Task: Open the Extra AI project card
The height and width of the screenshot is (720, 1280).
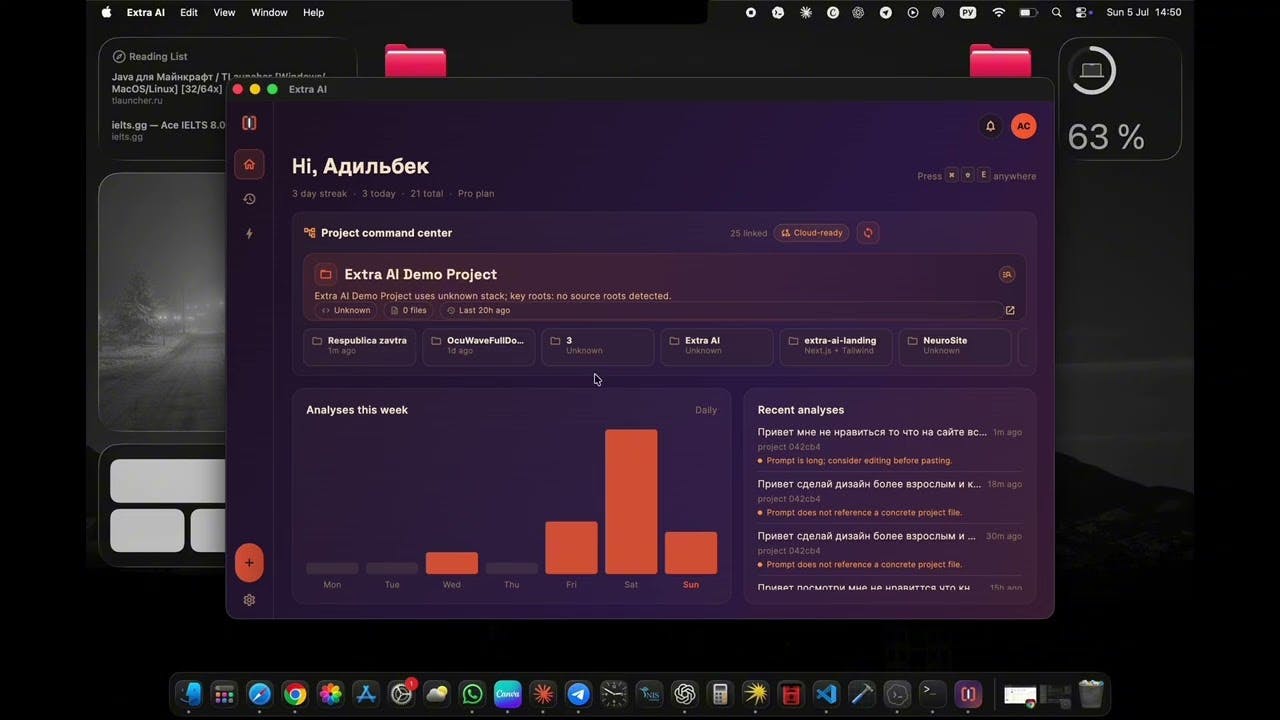Action: pyautogui.click(x=716, y=346)
